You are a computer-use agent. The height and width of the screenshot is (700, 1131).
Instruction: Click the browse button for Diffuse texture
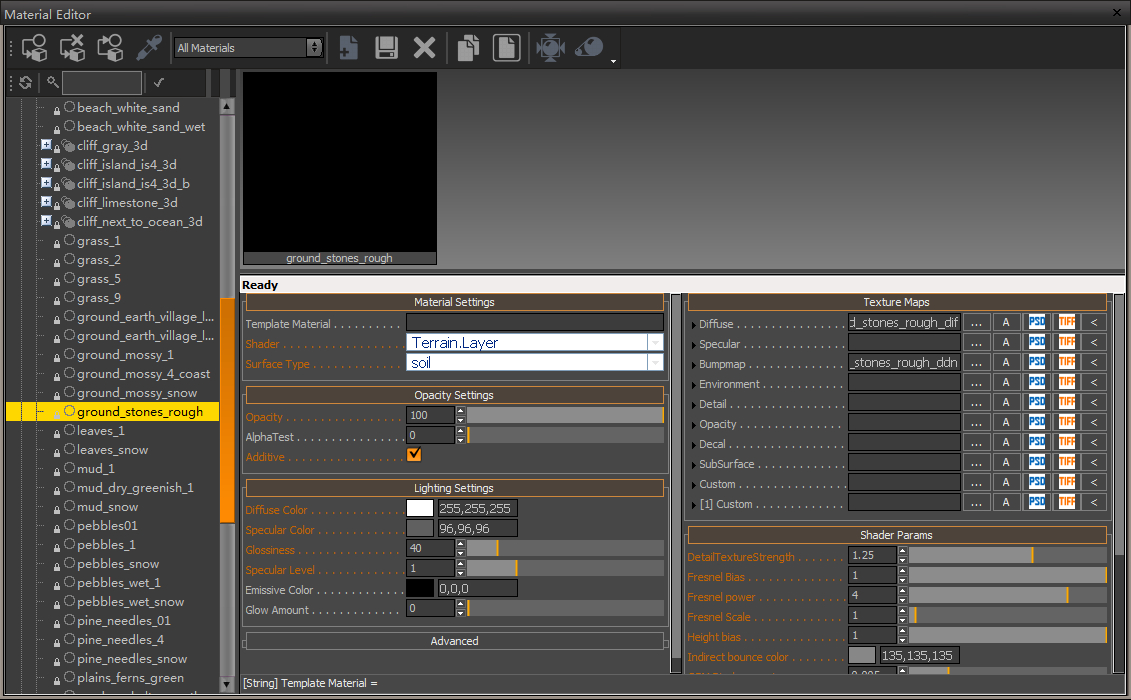click(x=977, y=323)
